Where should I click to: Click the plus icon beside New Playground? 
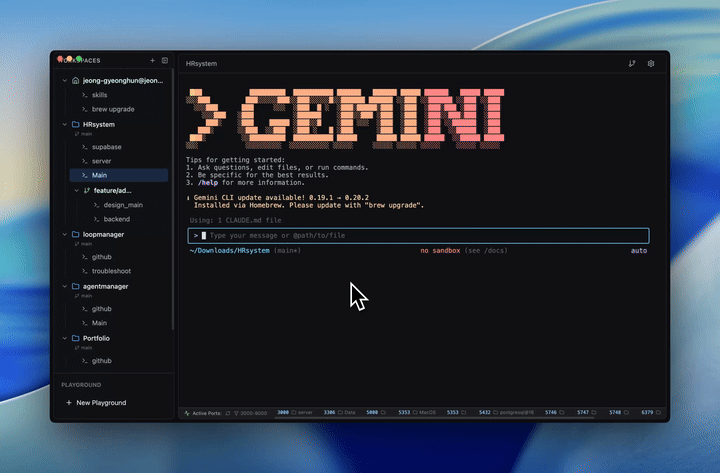tap(68, 403)
